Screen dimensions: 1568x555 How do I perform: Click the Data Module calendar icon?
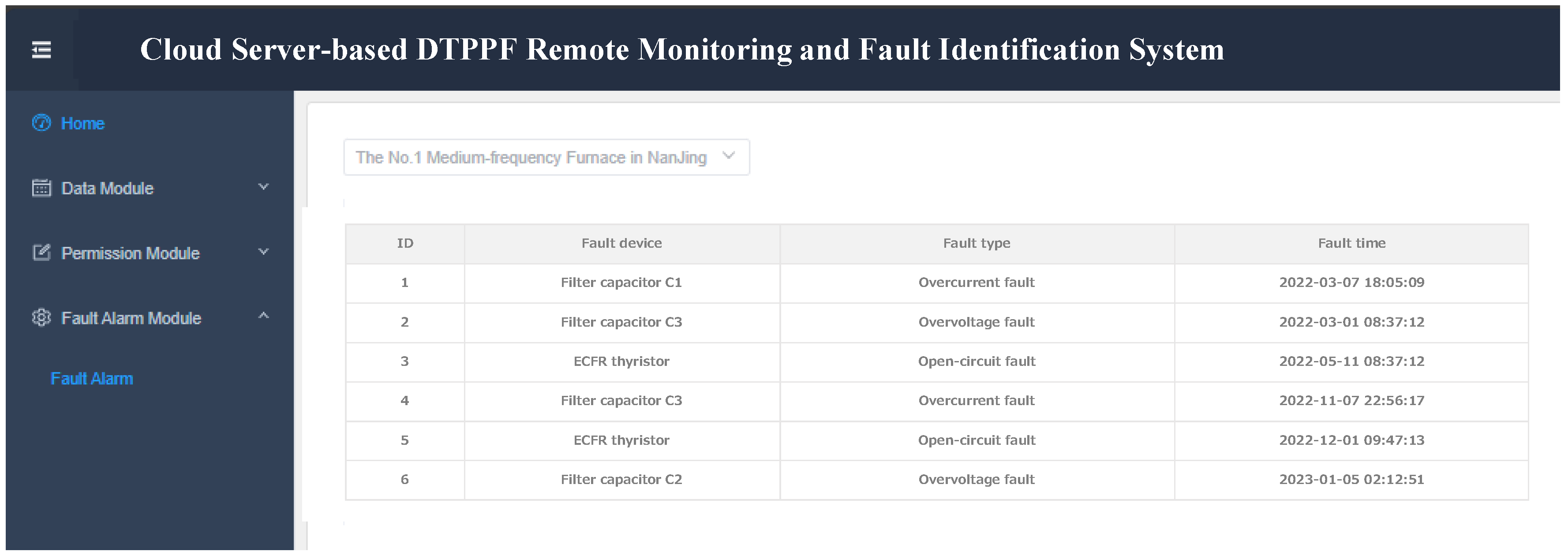(41, 188)
